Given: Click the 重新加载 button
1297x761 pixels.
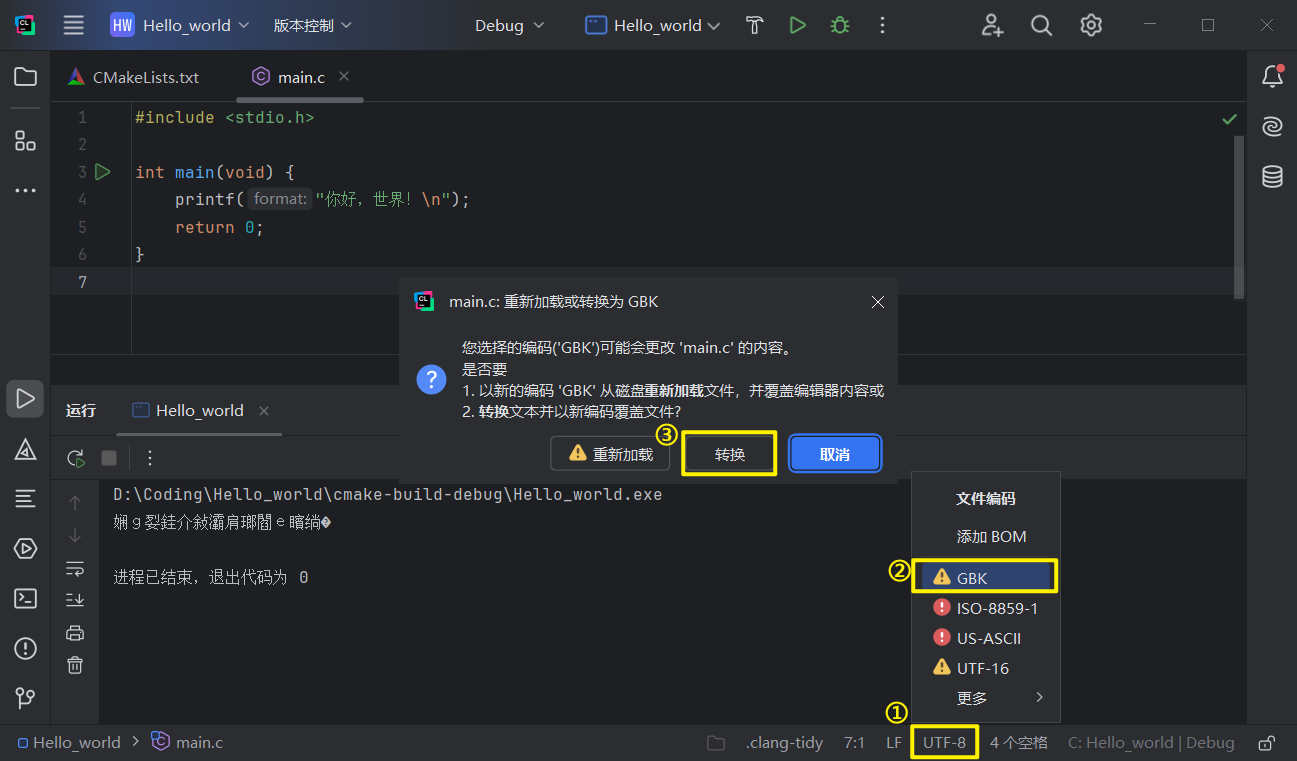Looking at the screenshot, I should 610,453.
